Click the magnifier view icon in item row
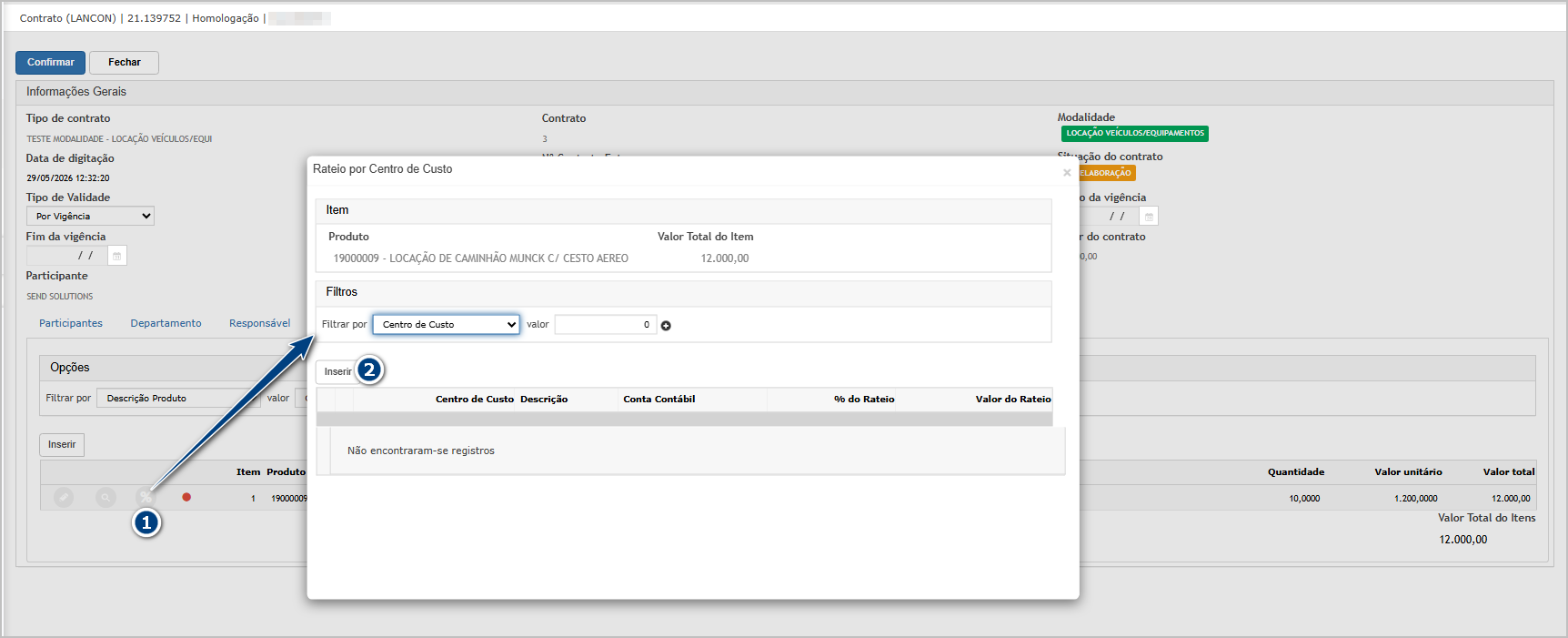 tap(106, 498)
